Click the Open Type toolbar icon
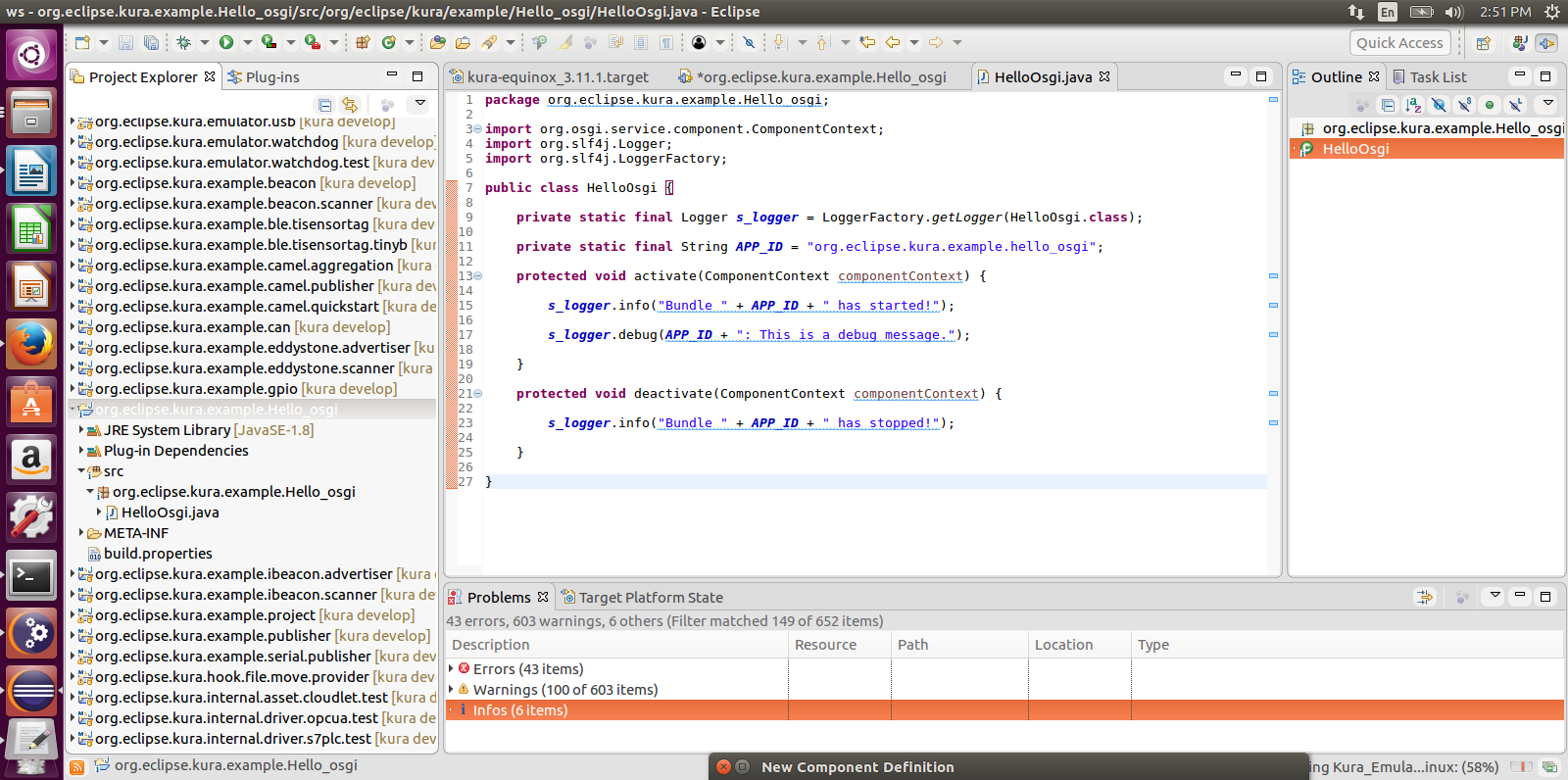 pos(438,42)
